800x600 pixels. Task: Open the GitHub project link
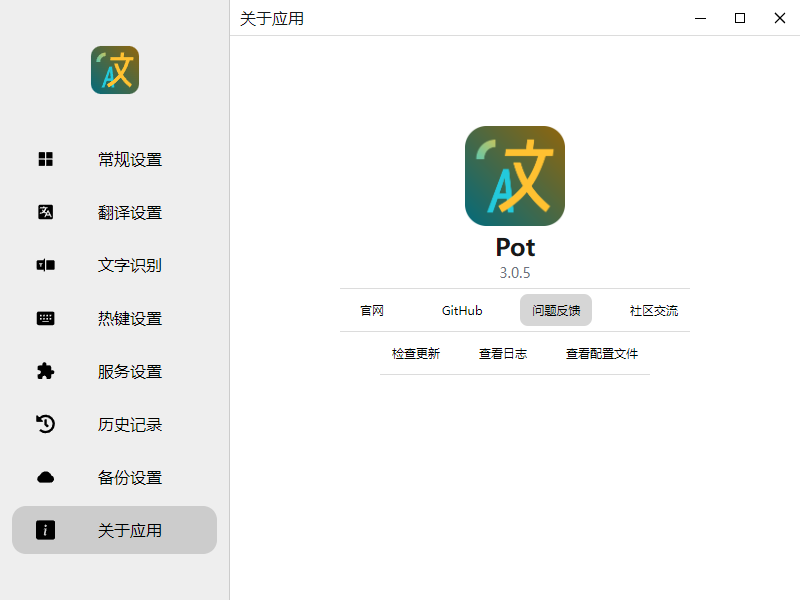(461, 310)
